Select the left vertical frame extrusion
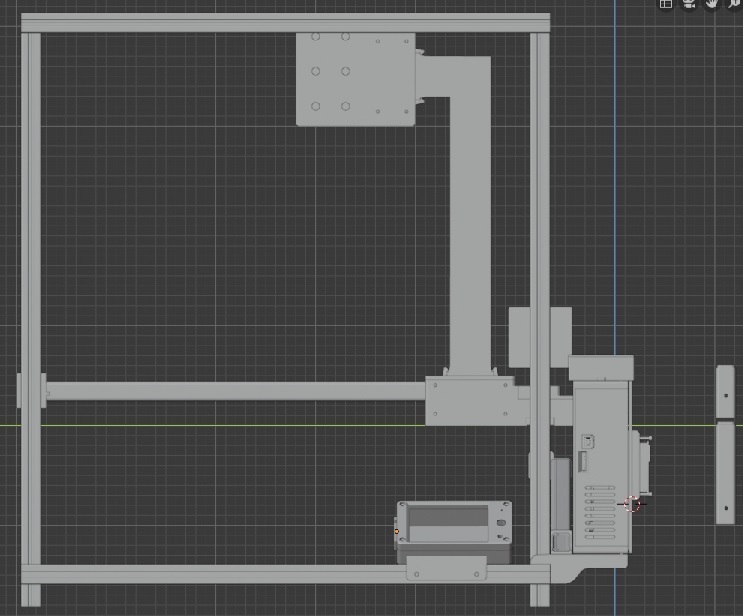The height and width of the screenshot is (616, 743). (31, 299)
